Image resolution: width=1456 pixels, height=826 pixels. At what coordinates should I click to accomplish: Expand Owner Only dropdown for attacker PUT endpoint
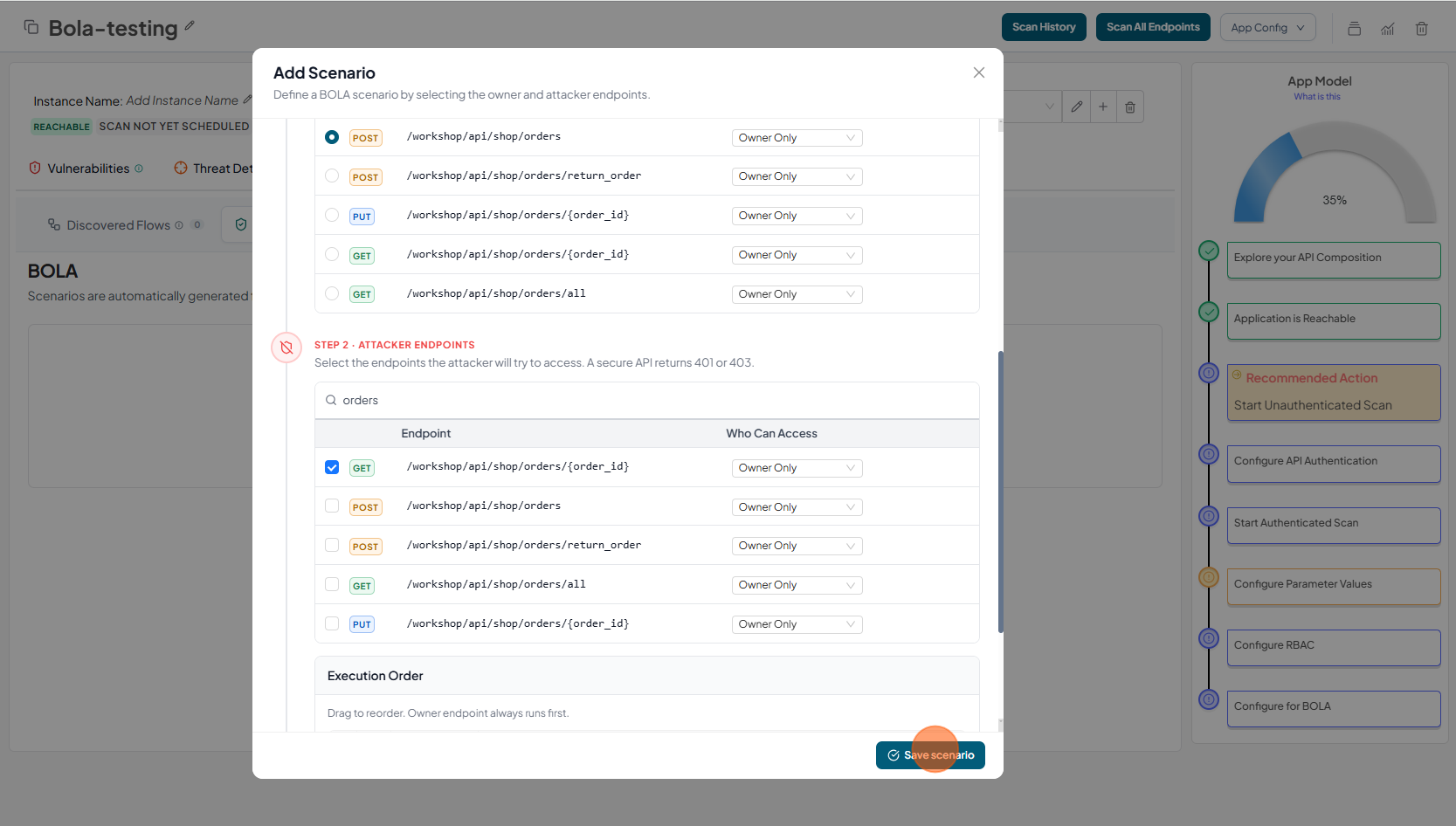[x=796, y=624]
